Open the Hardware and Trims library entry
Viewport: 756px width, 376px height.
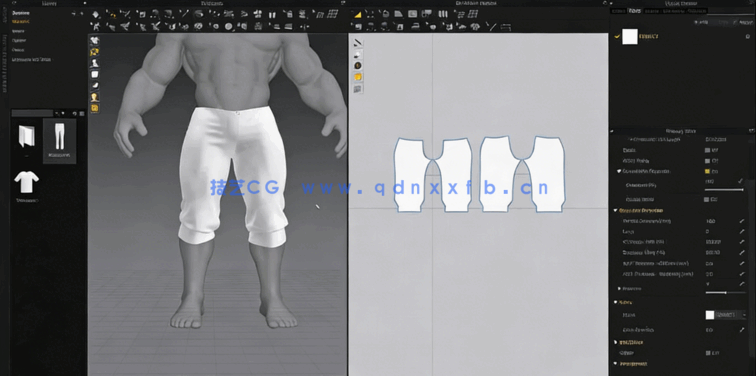31,59
